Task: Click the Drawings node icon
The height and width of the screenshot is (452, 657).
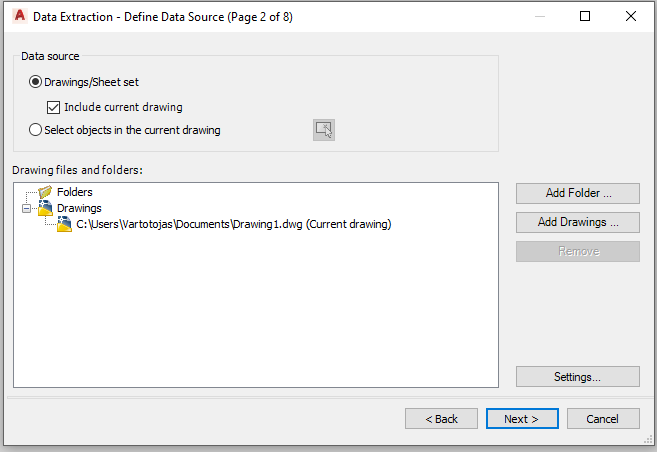Action: (45, 208)
